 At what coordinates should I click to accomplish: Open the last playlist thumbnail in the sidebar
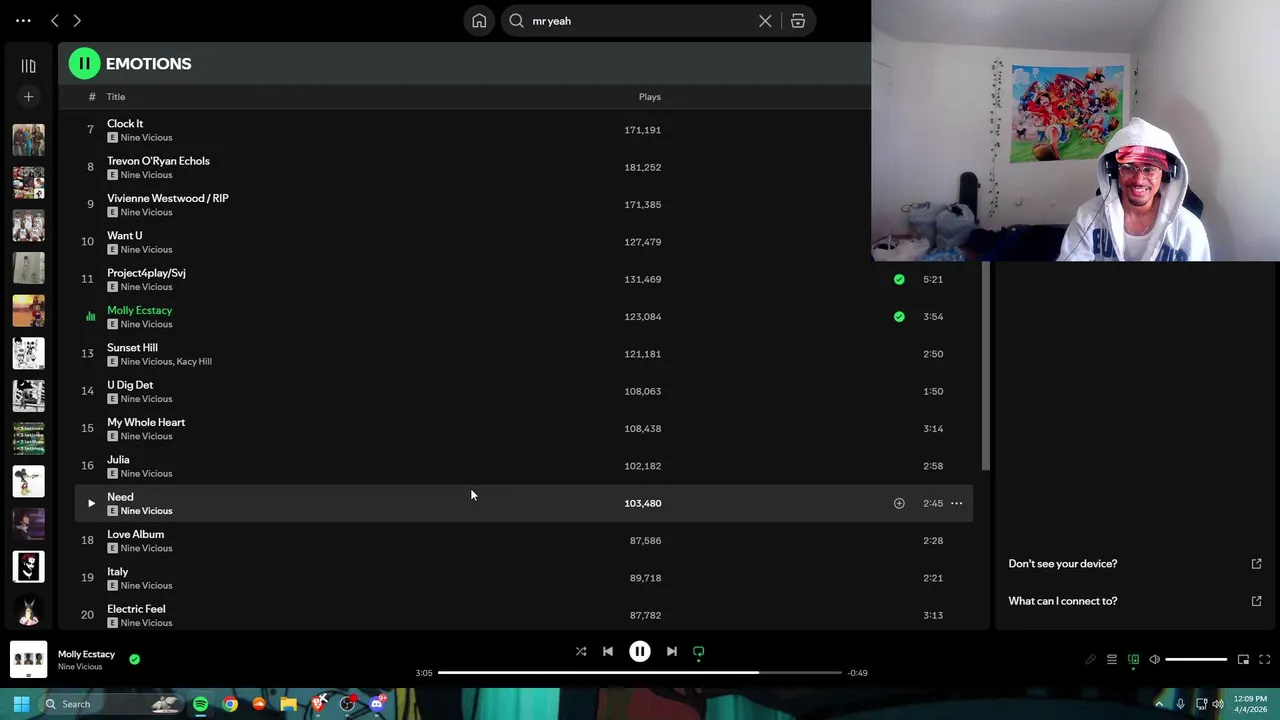[x=28, y=609]
